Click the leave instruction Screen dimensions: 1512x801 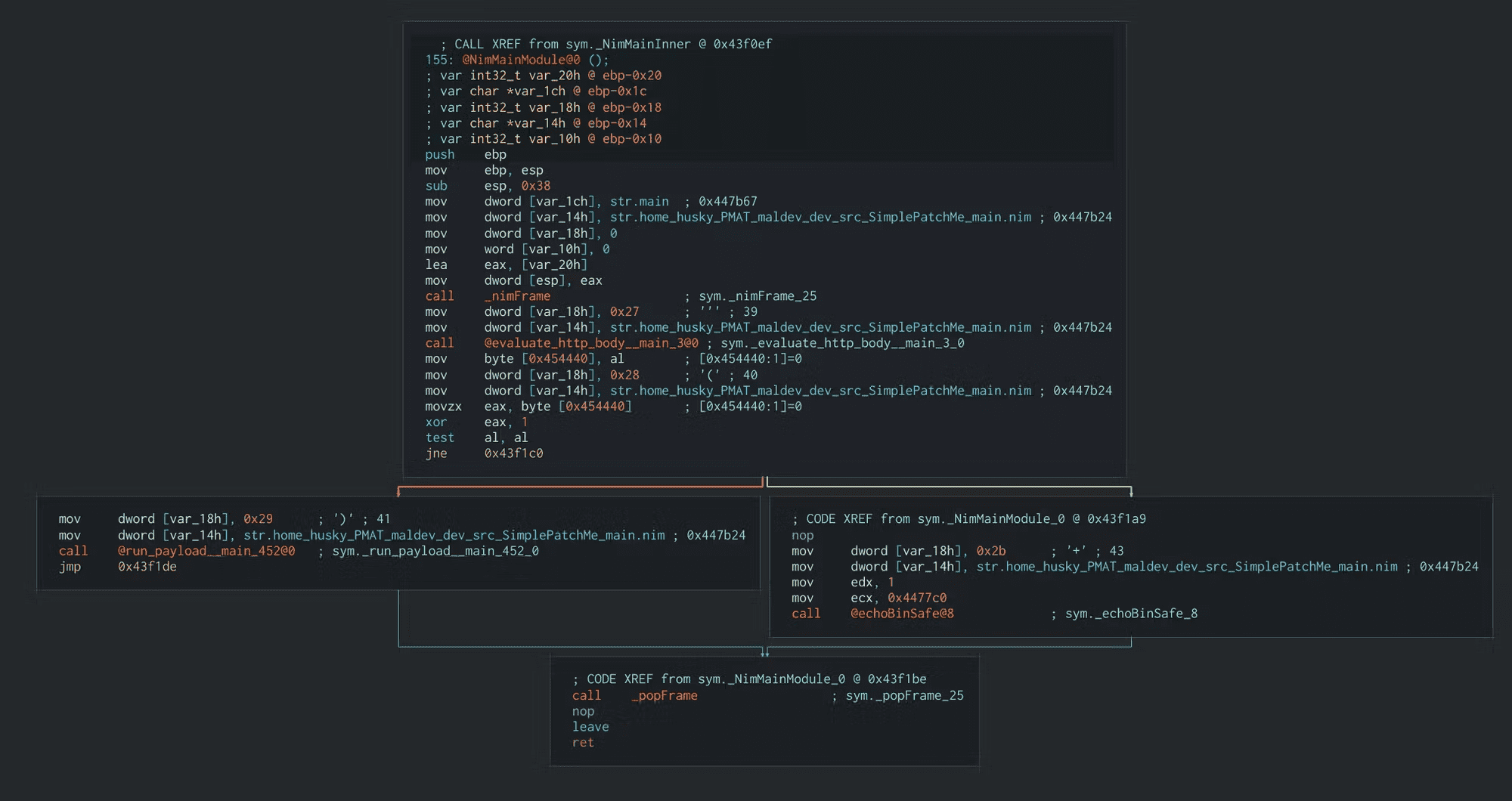(590, 727)
